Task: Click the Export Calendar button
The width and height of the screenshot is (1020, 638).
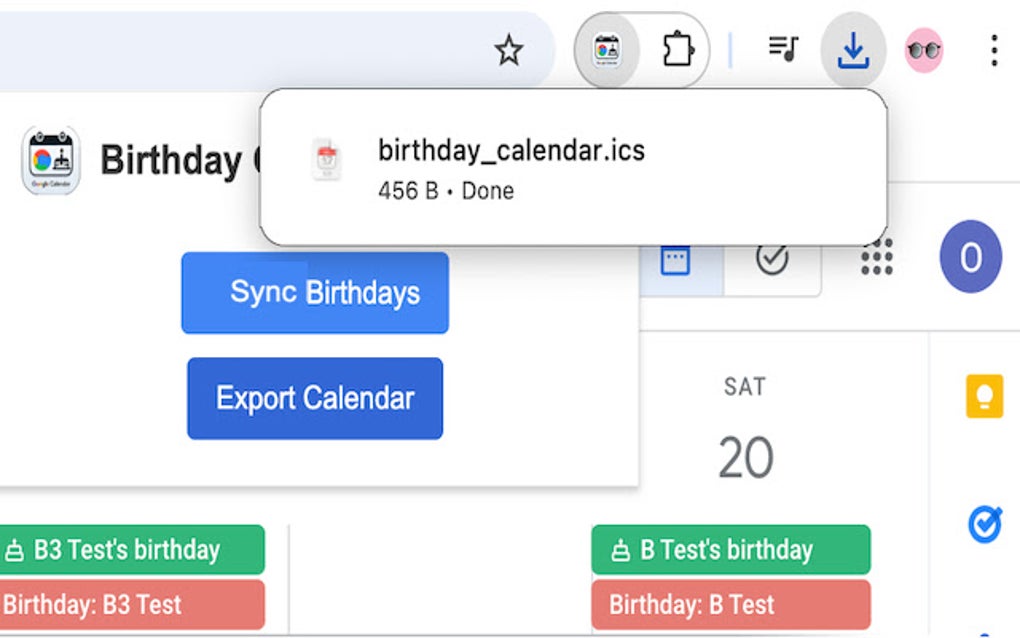Action: (315, 398)
